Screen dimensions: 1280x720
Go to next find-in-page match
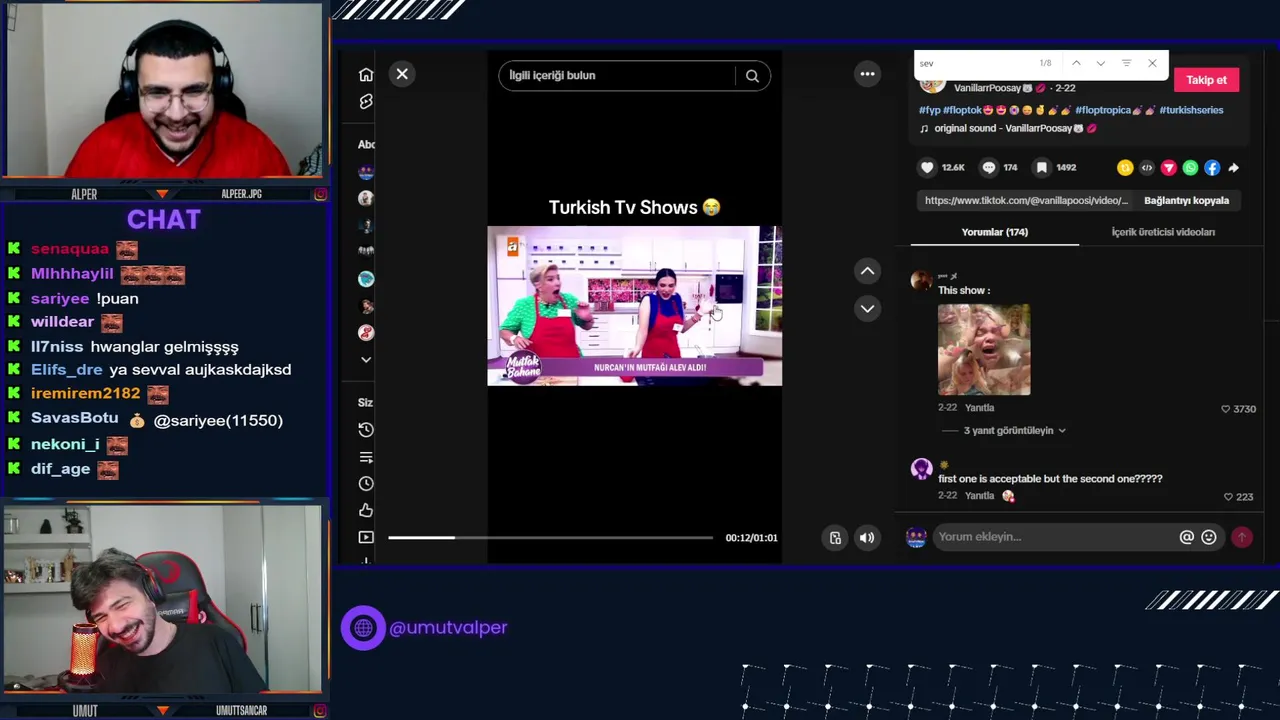(x=1100, y=63)
